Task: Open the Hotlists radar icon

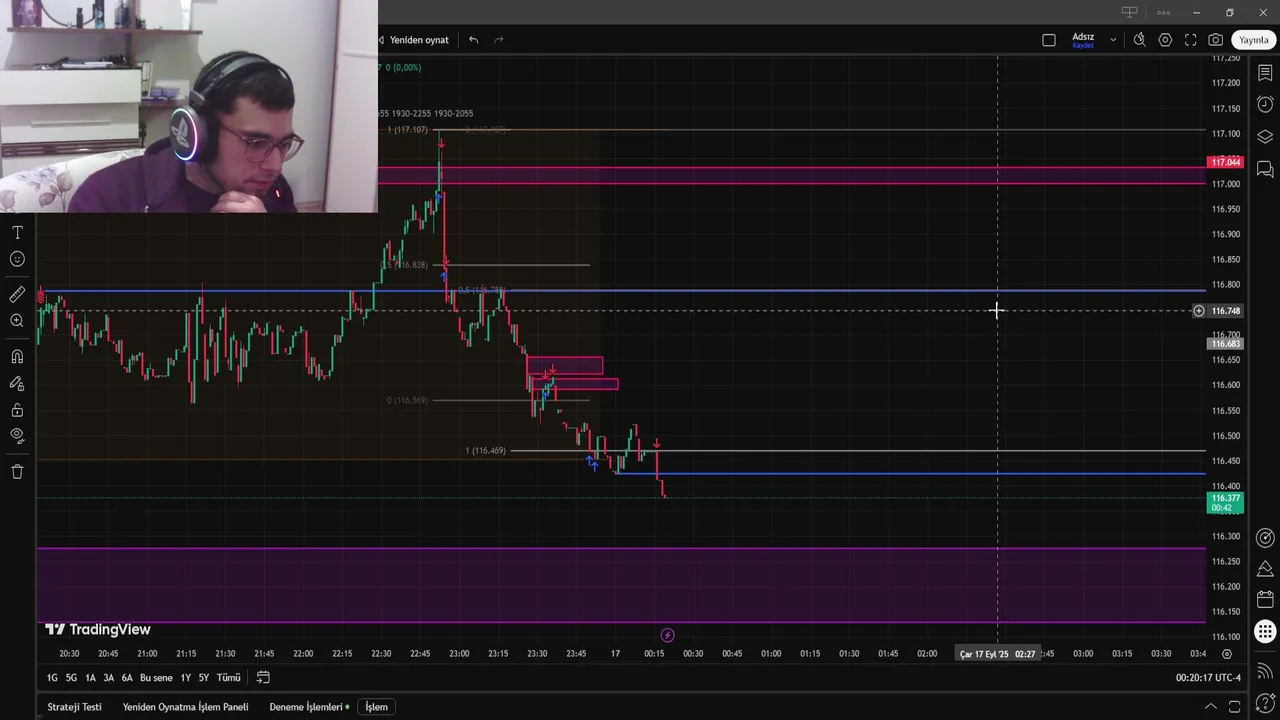Action: click(x=1265, y=538)
